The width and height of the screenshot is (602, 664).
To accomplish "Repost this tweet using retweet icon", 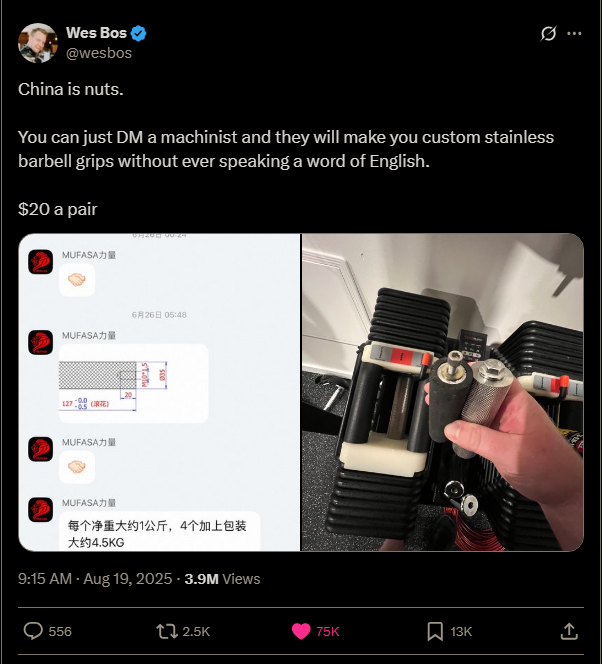I will [167, 631].
